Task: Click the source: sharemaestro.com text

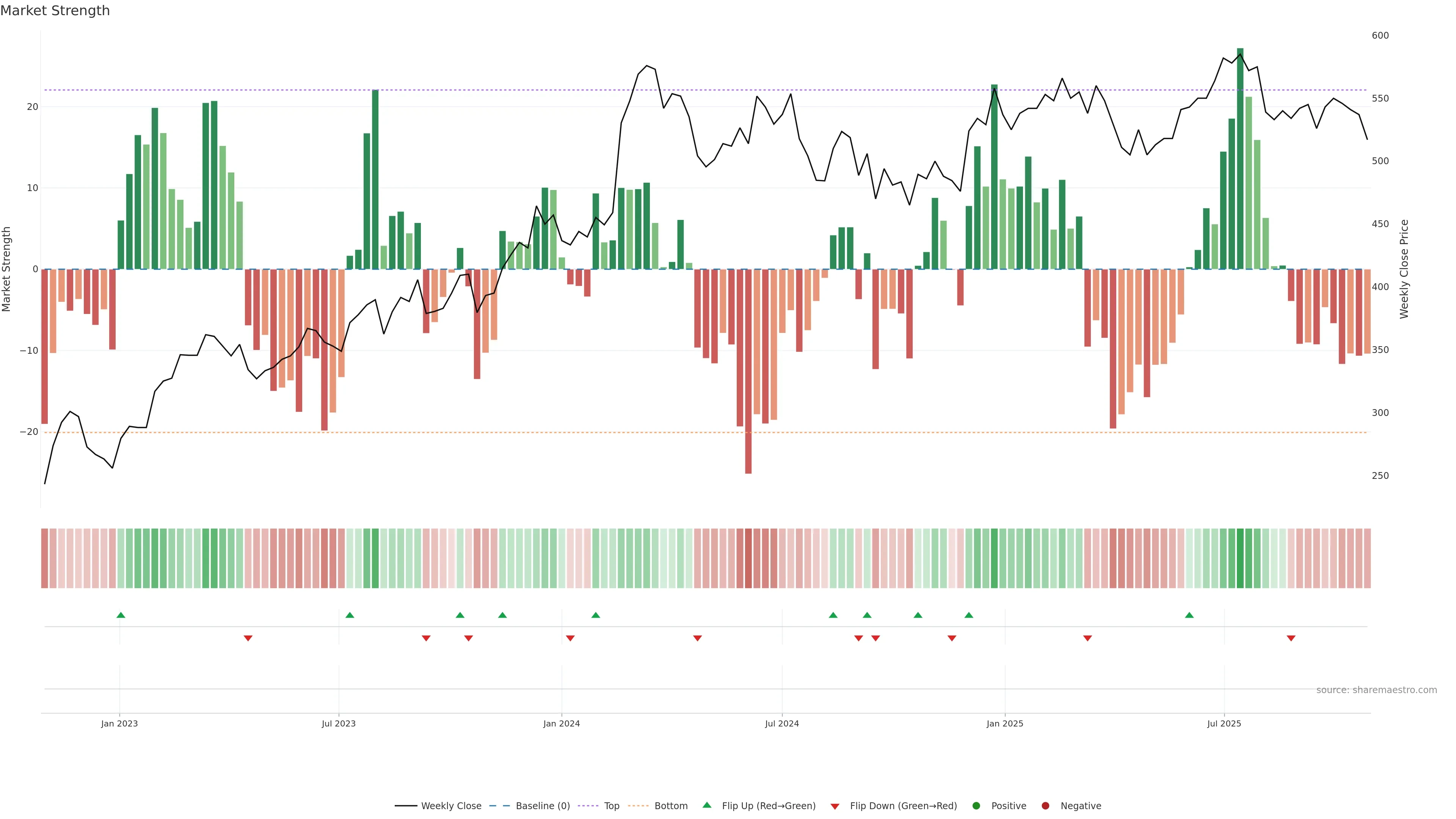Action: 1376,690
